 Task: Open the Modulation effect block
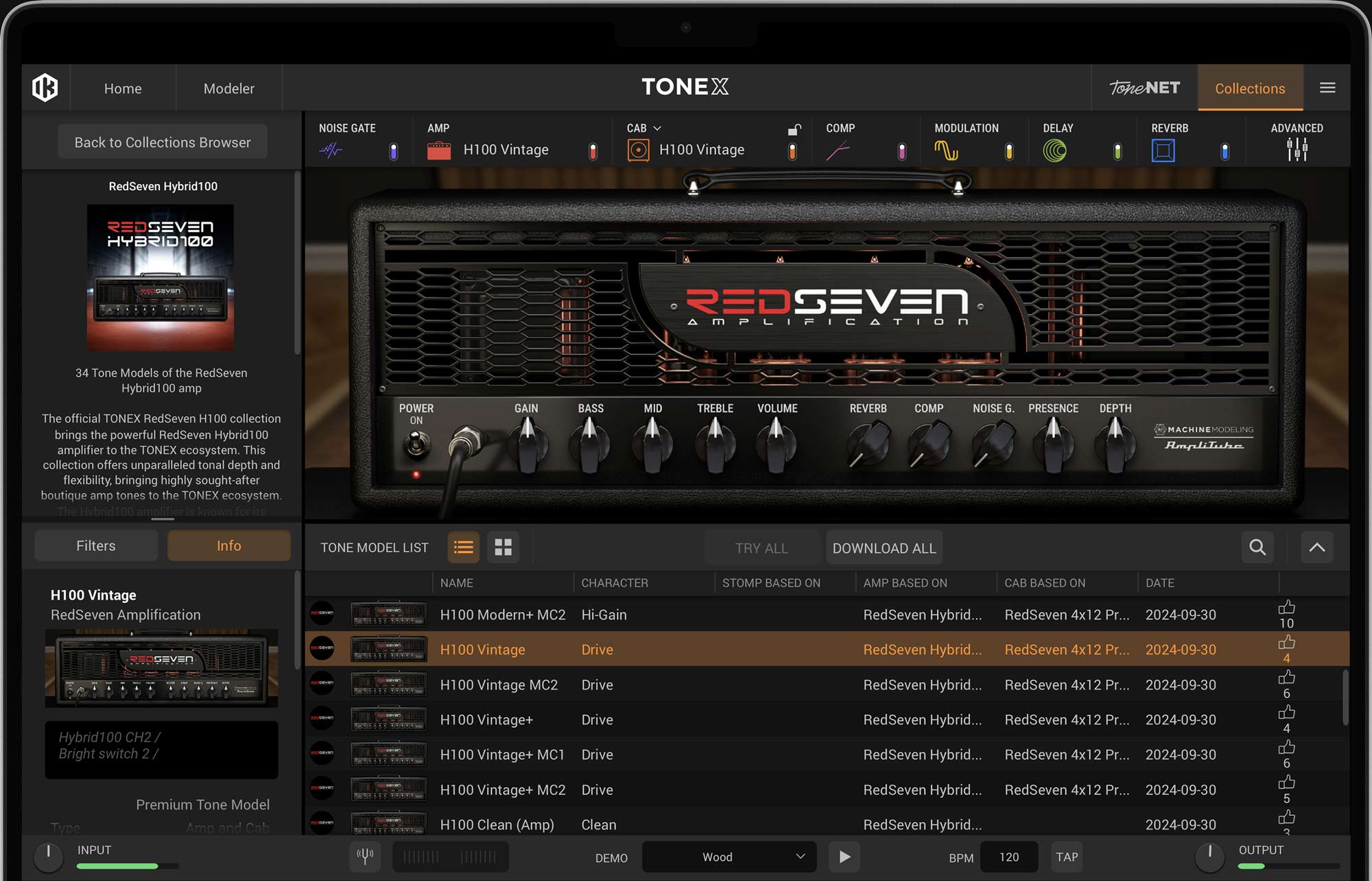[x=947, y=149]
